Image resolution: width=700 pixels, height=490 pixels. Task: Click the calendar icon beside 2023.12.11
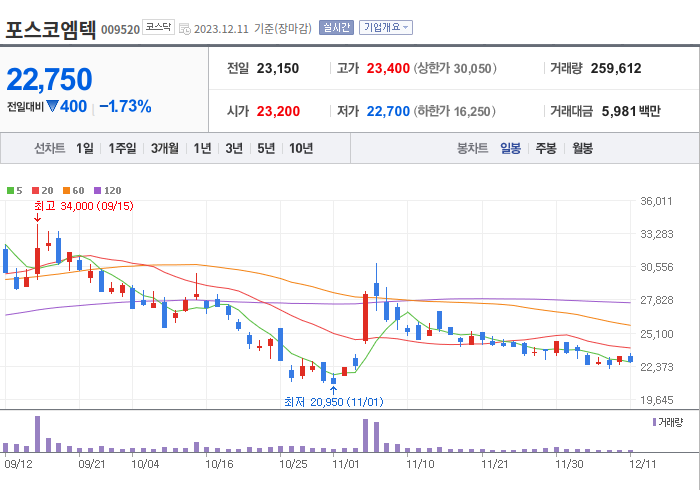click(184, 29)
